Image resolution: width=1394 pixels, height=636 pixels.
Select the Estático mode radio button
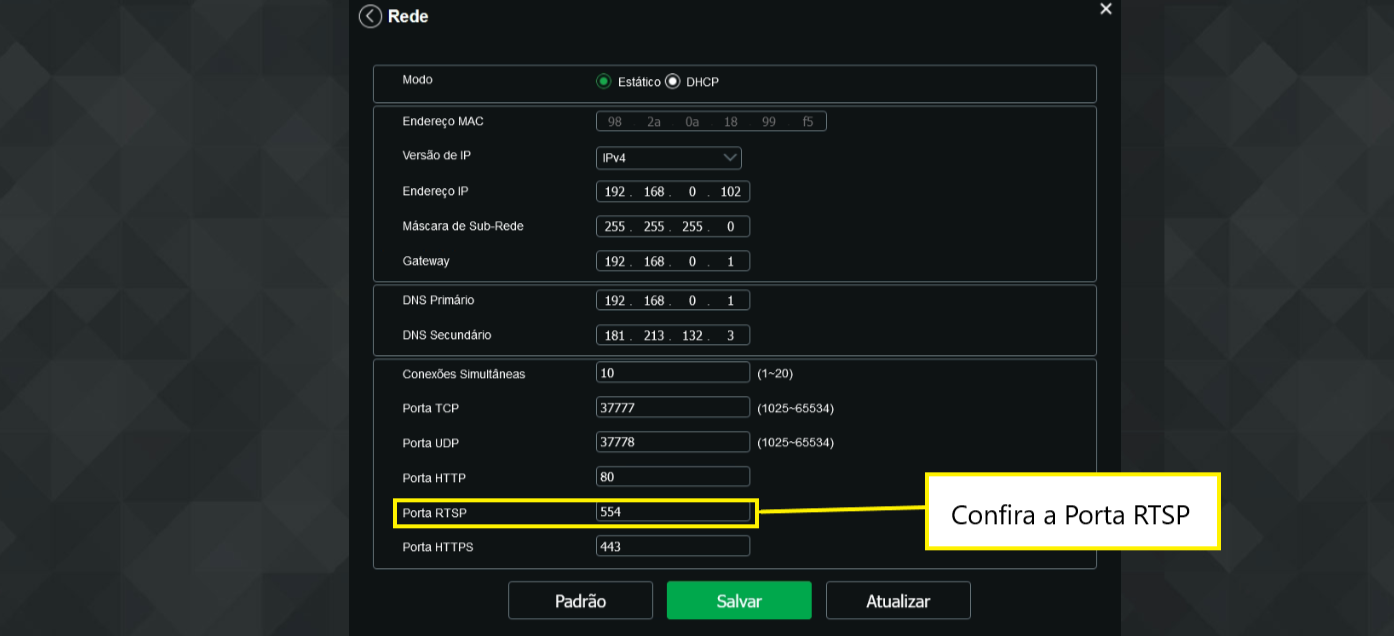point(603,82)
